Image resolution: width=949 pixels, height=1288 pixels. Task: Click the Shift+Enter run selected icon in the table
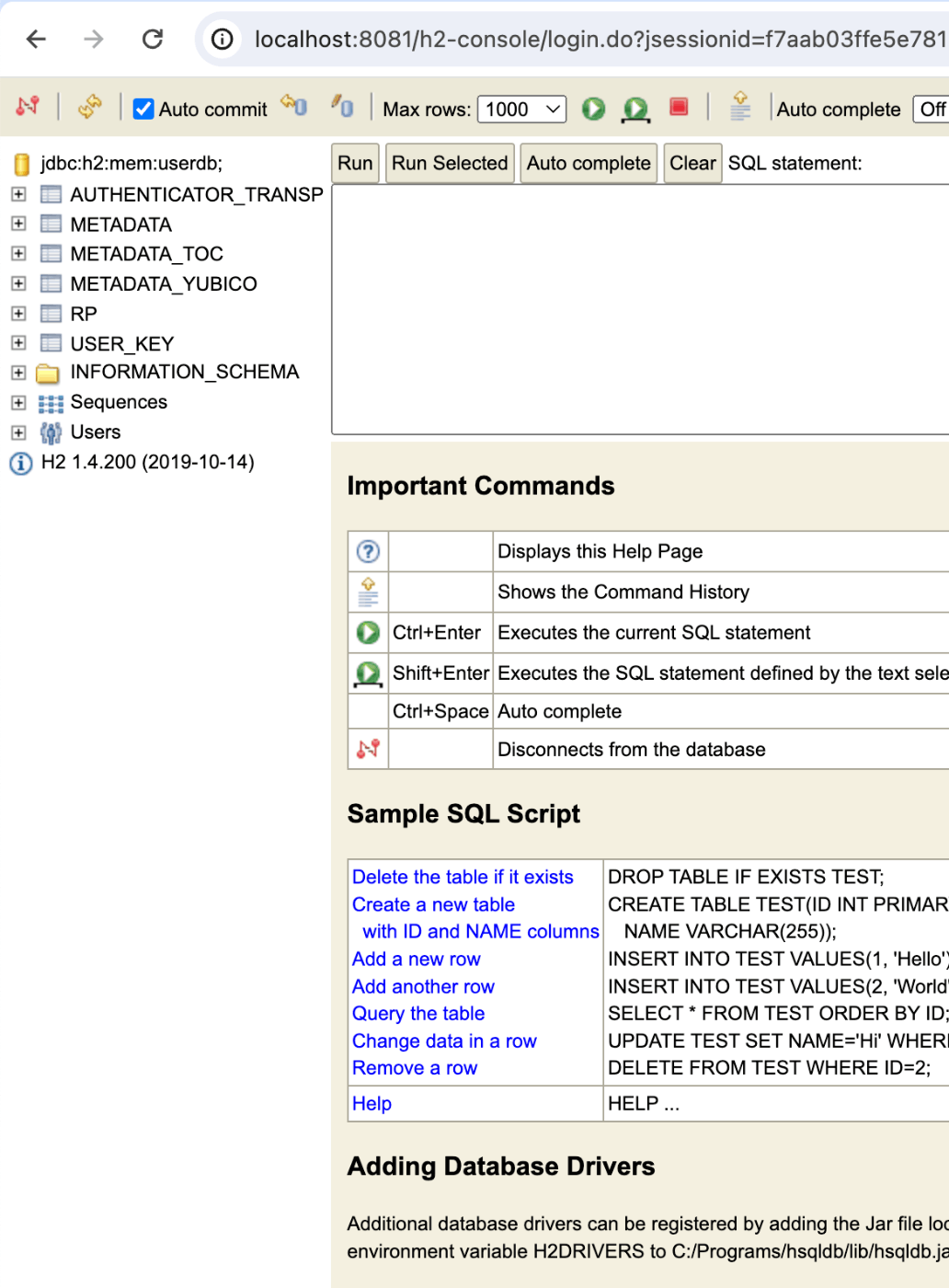click(368, 673)
